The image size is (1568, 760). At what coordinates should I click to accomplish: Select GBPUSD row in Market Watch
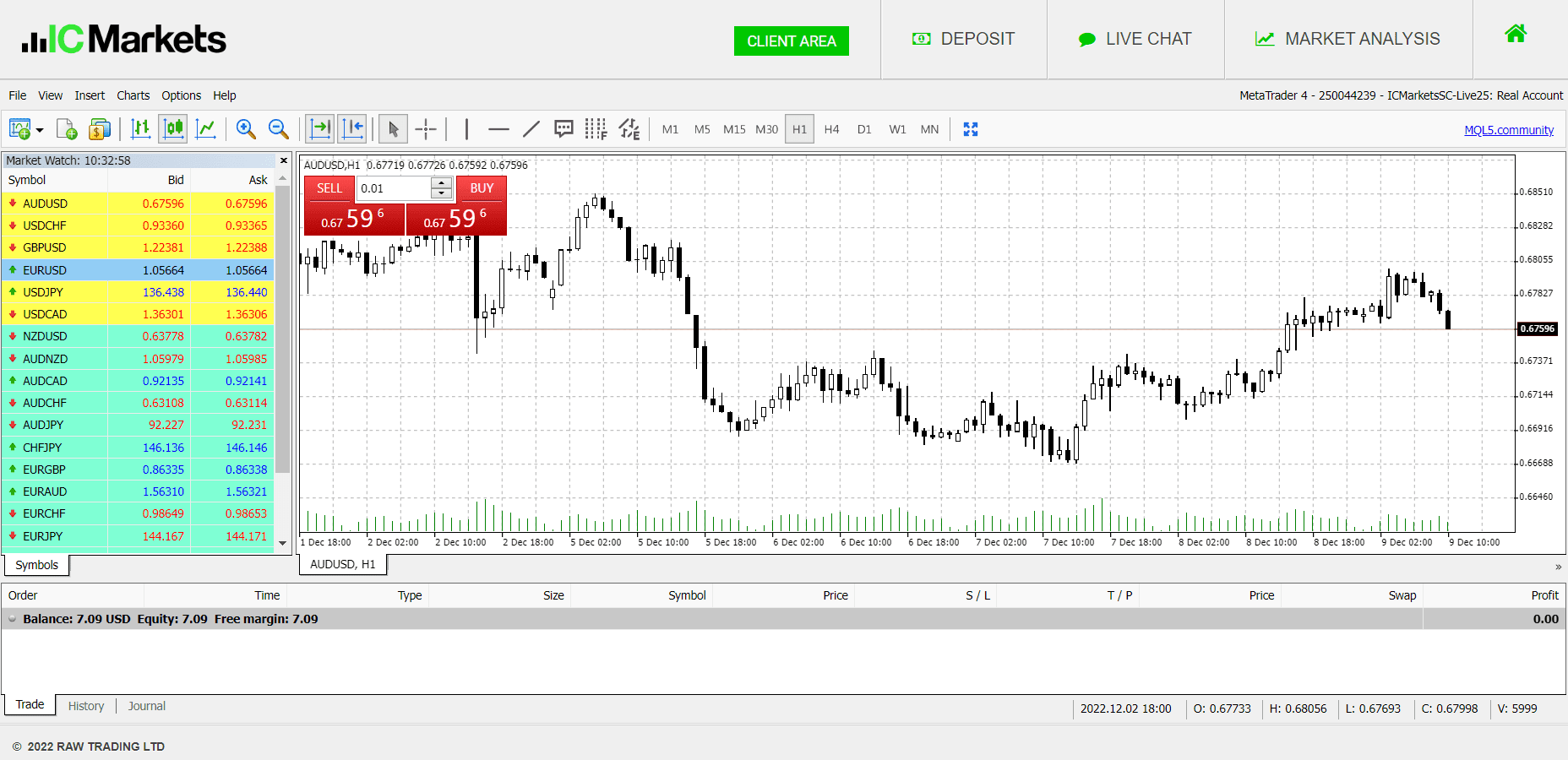click(x=138, y=247)
